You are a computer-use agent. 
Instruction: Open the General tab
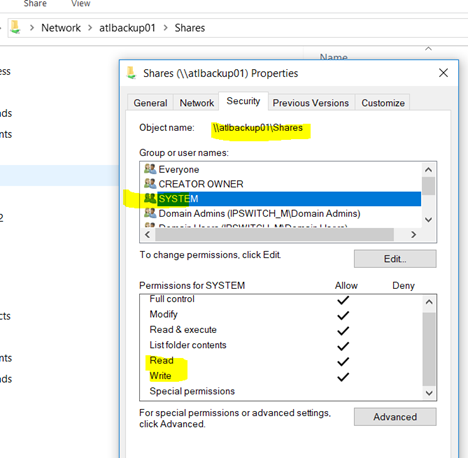tap(150, 103)
